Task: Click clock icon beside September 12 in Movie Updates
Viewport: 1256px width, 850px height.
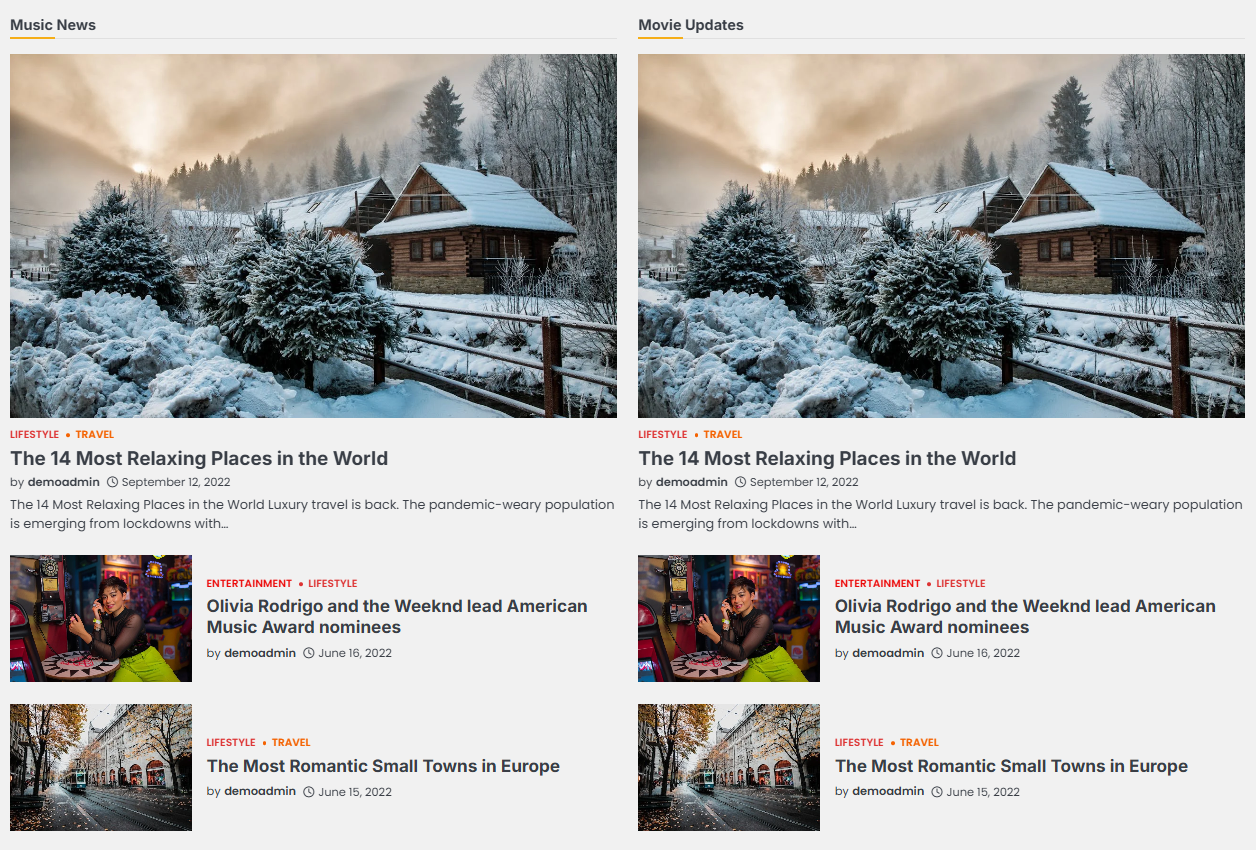Action: [740, 482]
